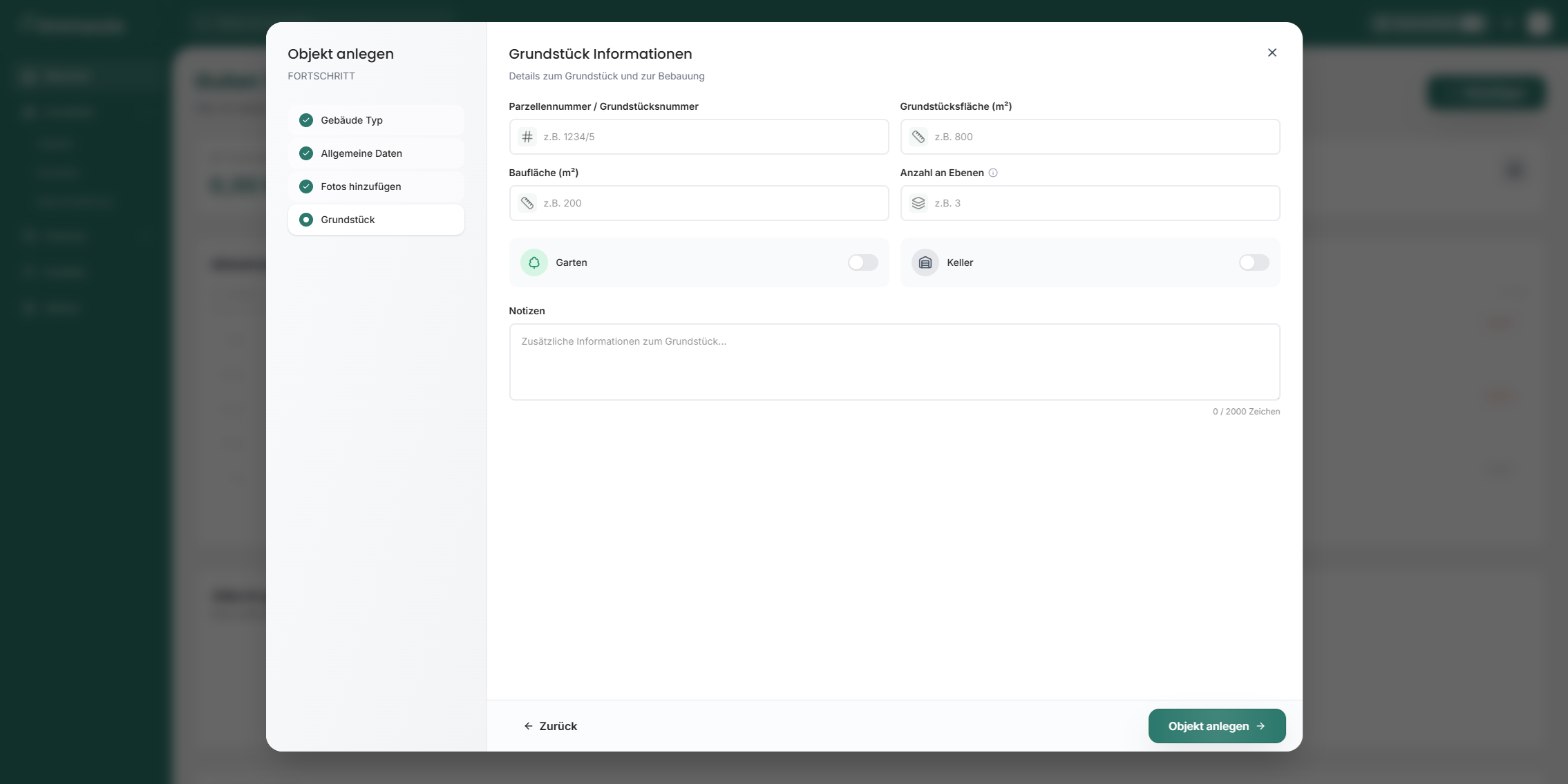Viewport: 1568px width, 784px height.
Task: Focus the Baufläche input field
Action: [699, 203]
